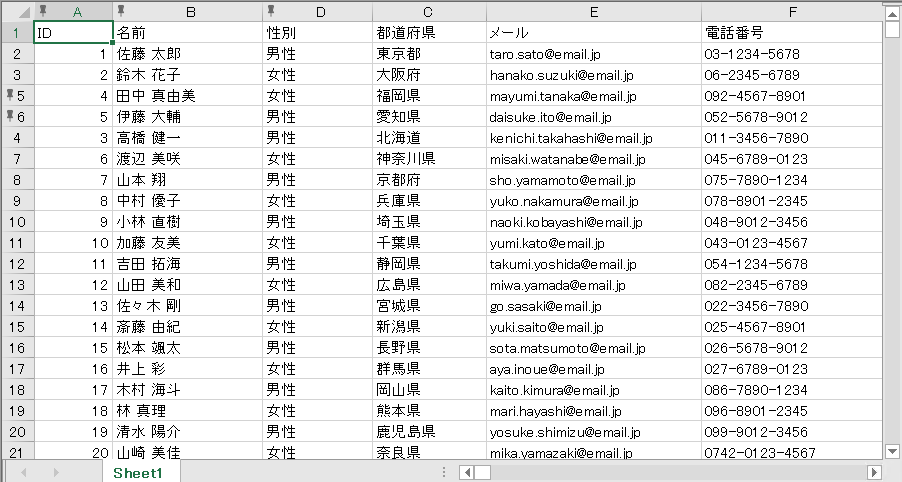Select the 名前 header cell
Image resolution: width=902 pixels, height=482 pixels.
pos(188,33)
